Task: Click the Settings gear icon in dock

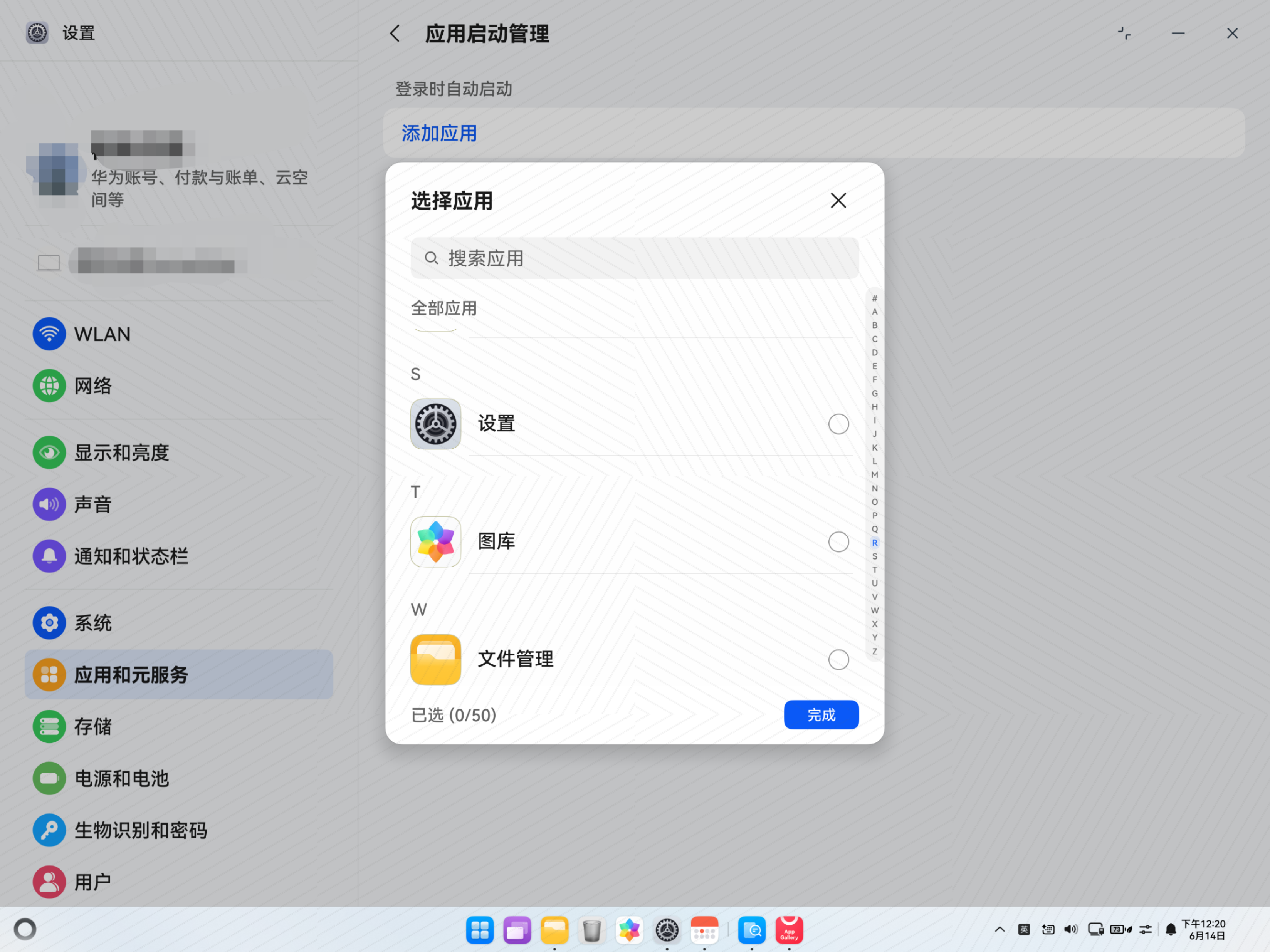Action: click(x=667, y=930)
